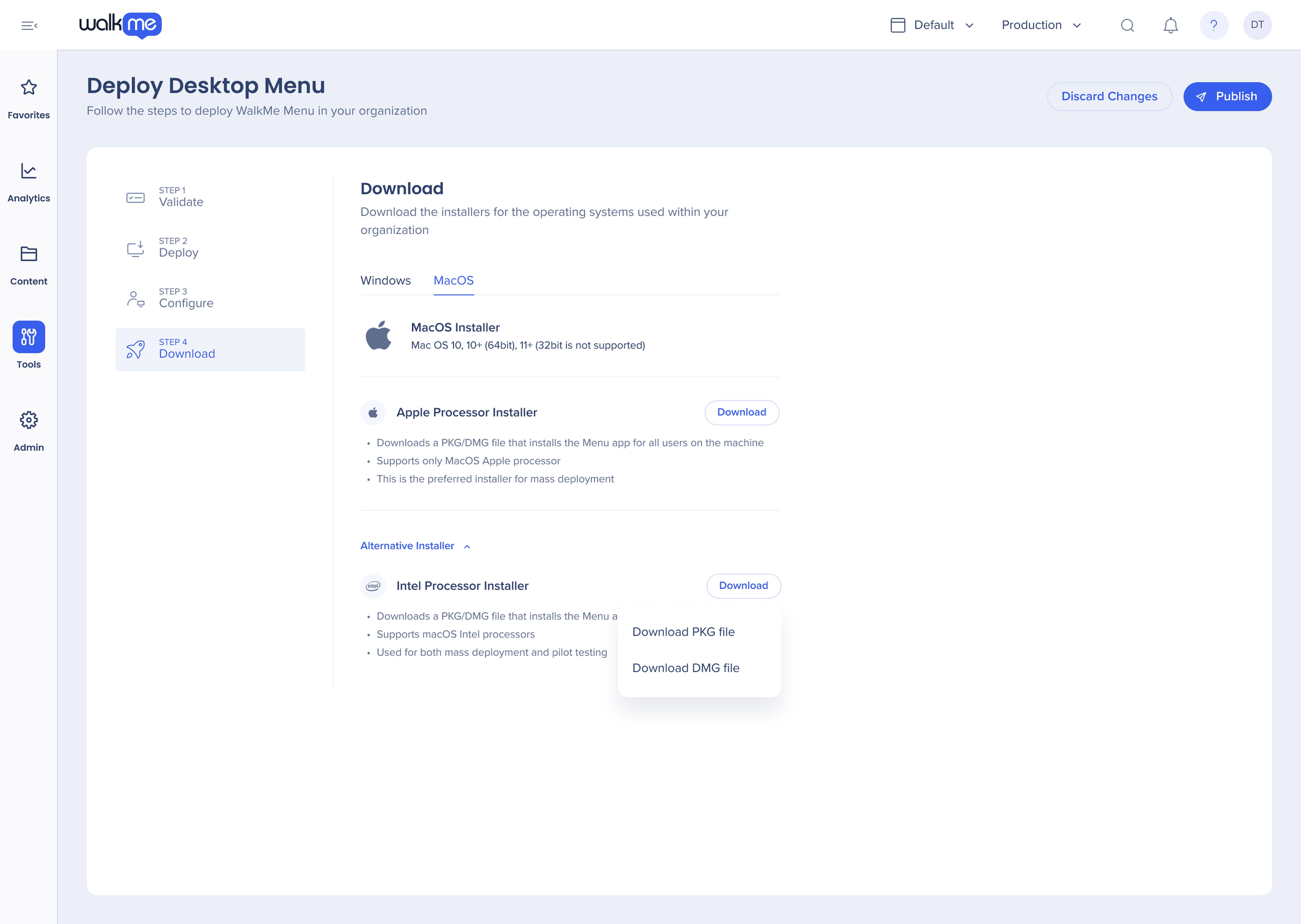This screenshot has height=924, width=1301.
Task: Open the Default system dropdown
Action: point(932,25)
